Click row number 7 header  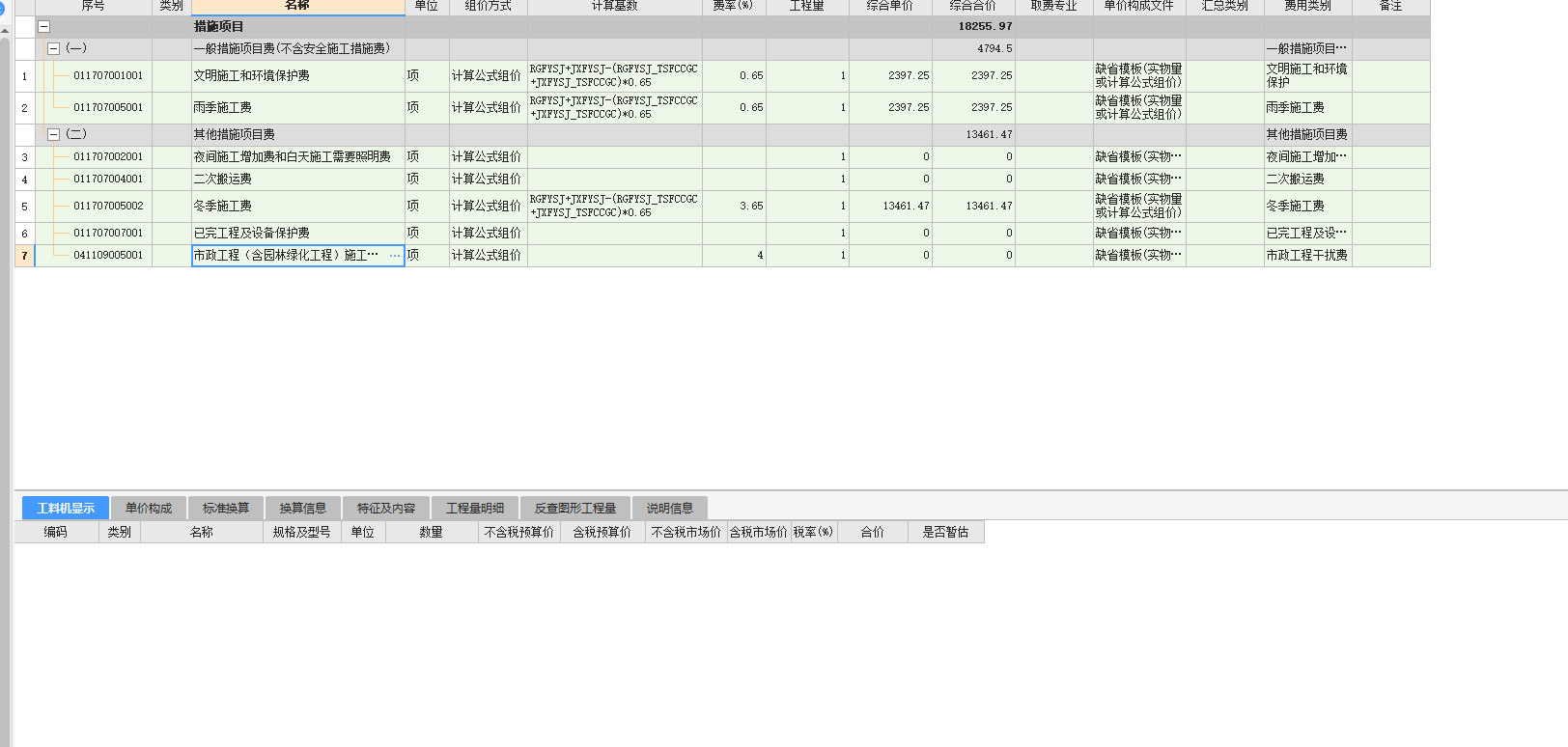pyautogui.click(x=25, y=256)
